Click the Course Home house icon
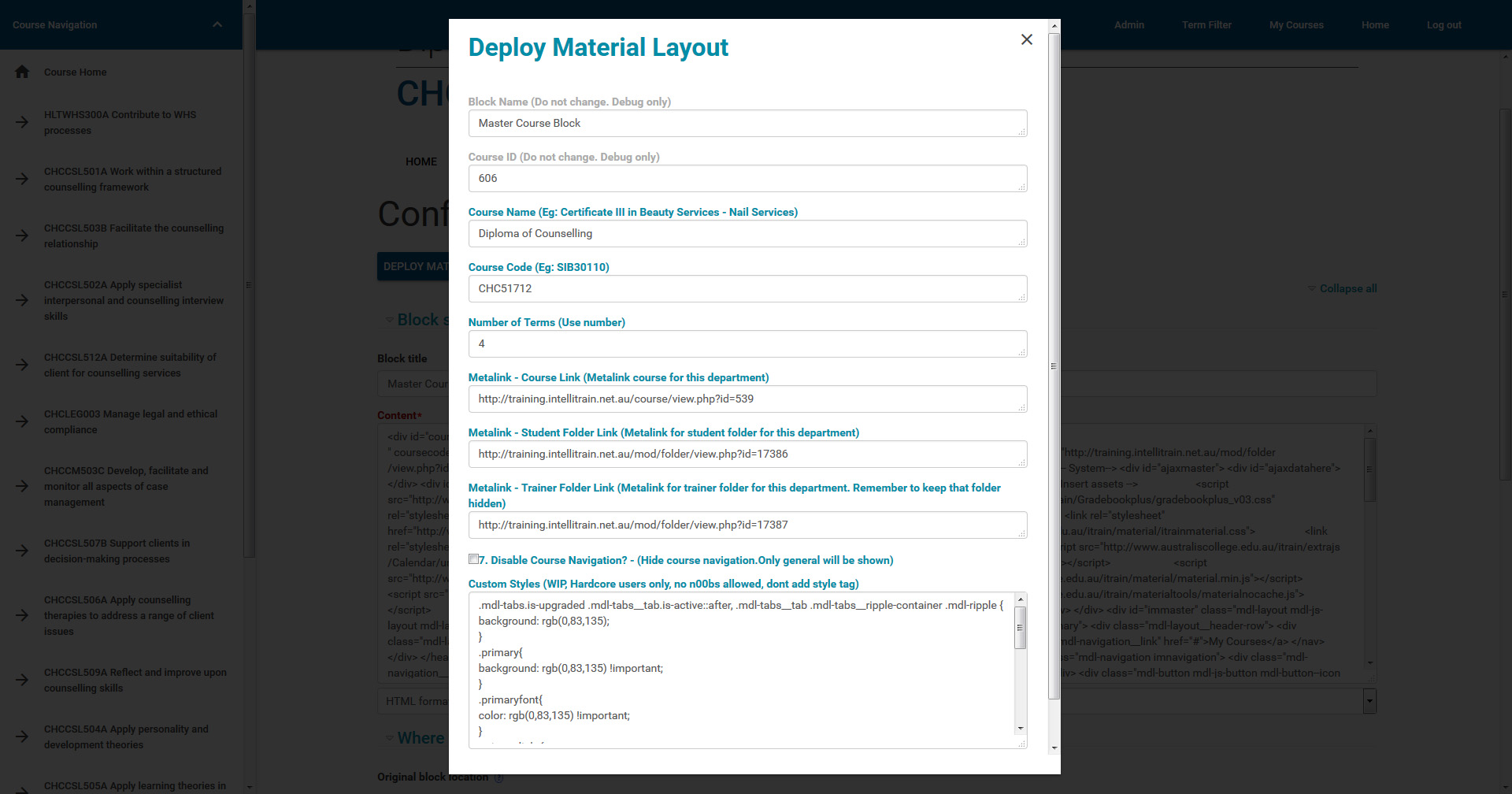 [x=22, y=72]
